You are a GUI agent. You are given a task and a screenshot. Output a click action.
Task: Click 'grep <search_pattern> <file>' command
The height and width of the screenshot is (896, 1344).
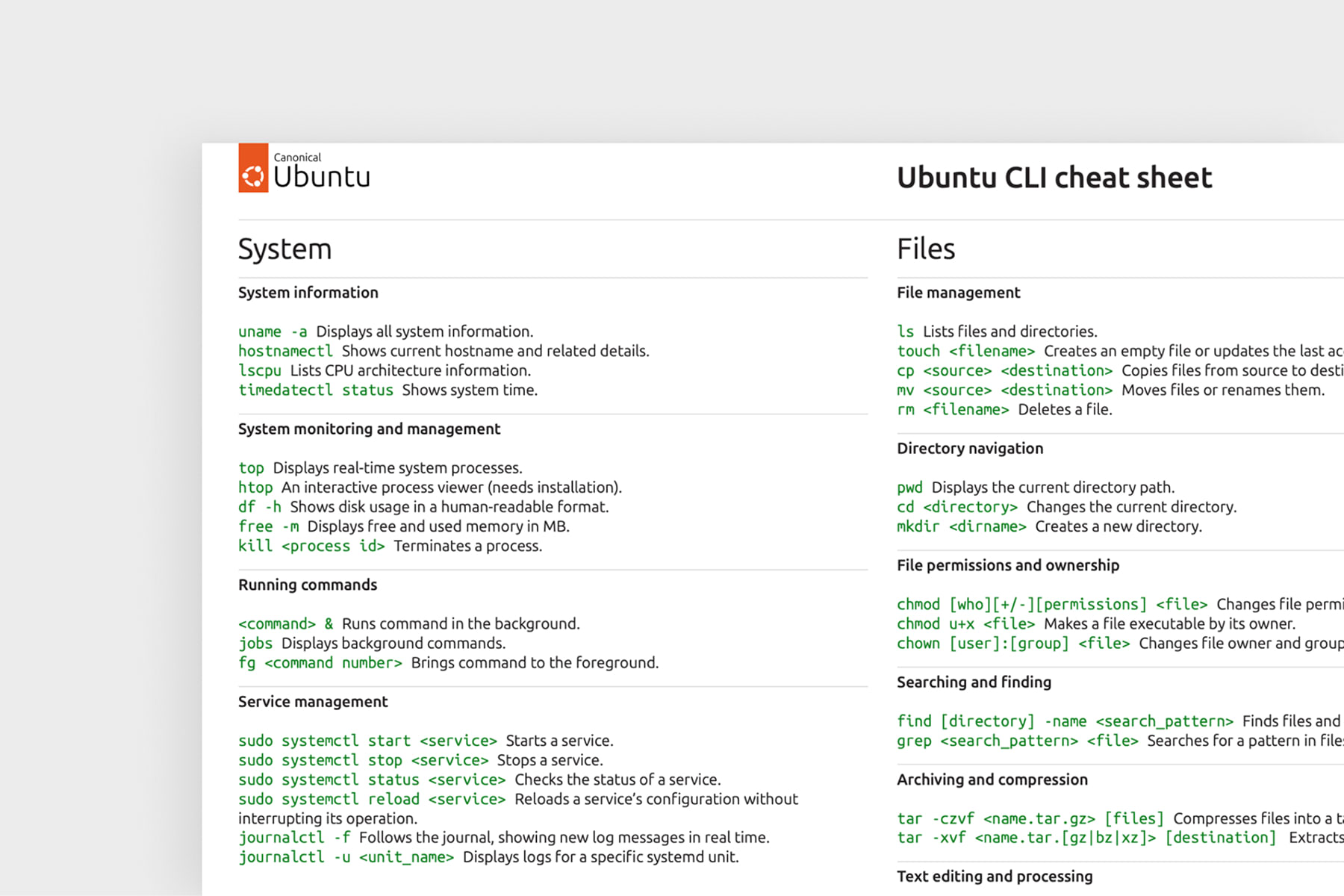(x=1018, y=741)
